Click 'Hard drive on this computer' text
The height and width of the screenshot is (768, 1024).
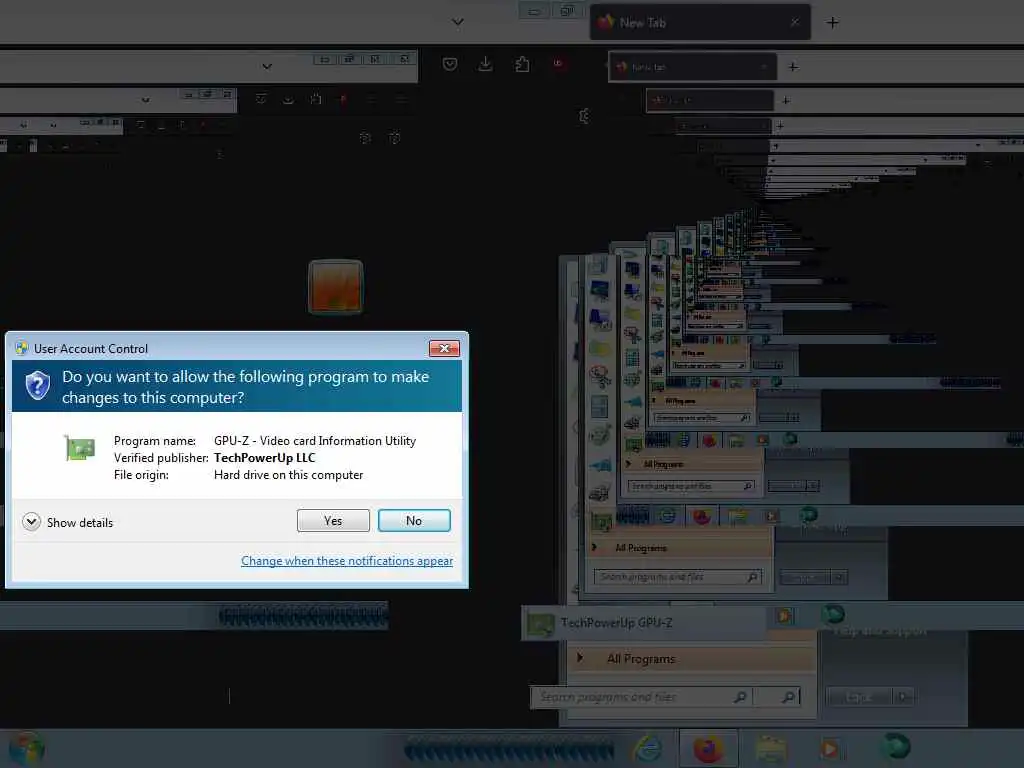click(x=289, y=475)
